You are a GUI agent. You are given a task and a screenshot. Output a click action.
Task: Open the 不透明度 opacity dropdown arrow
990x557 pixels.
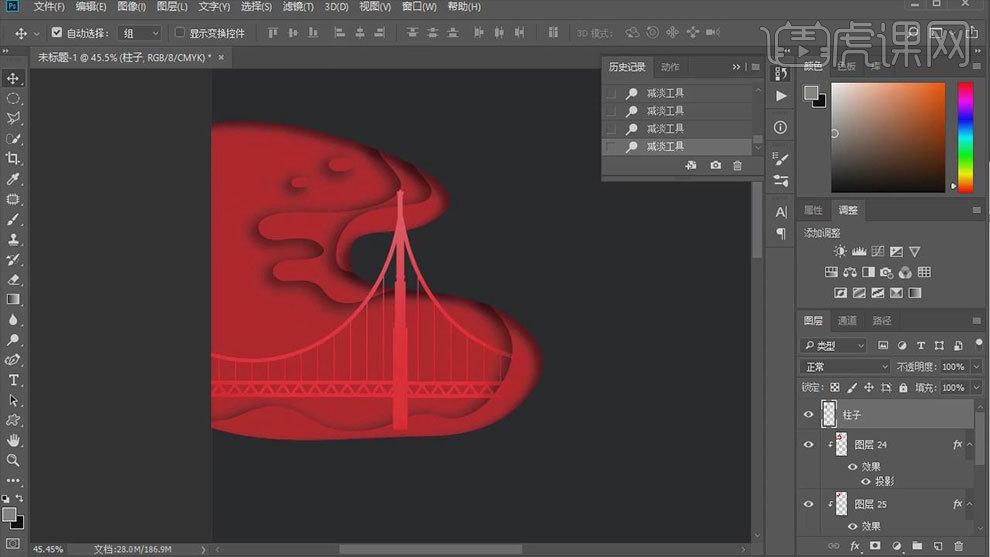(974, 367)
